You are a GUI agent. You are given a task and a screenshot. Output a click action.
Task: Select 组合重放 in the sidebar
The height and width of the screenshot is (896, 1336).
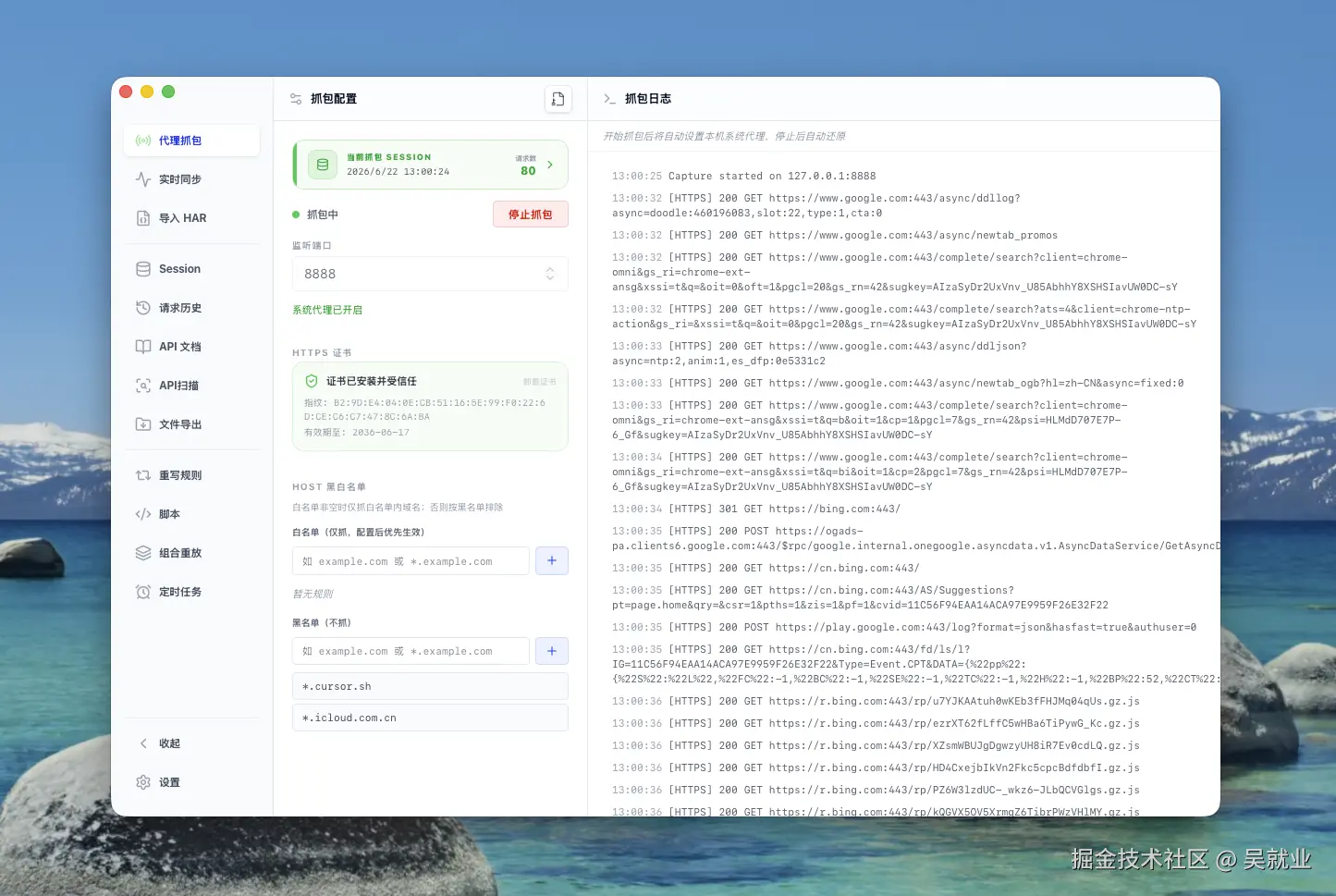coord(191,553)
